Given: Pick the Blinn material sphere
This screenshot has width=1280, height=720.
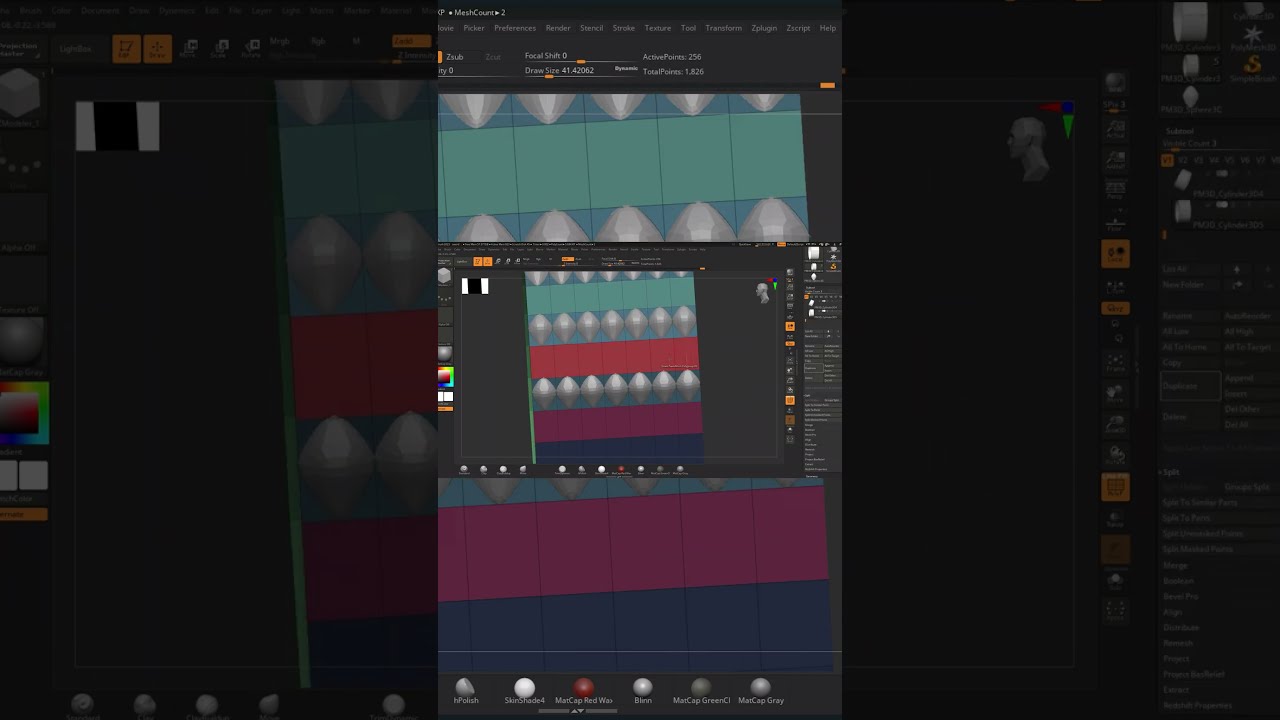Looking at the screenshot, I should pos(642,688).
